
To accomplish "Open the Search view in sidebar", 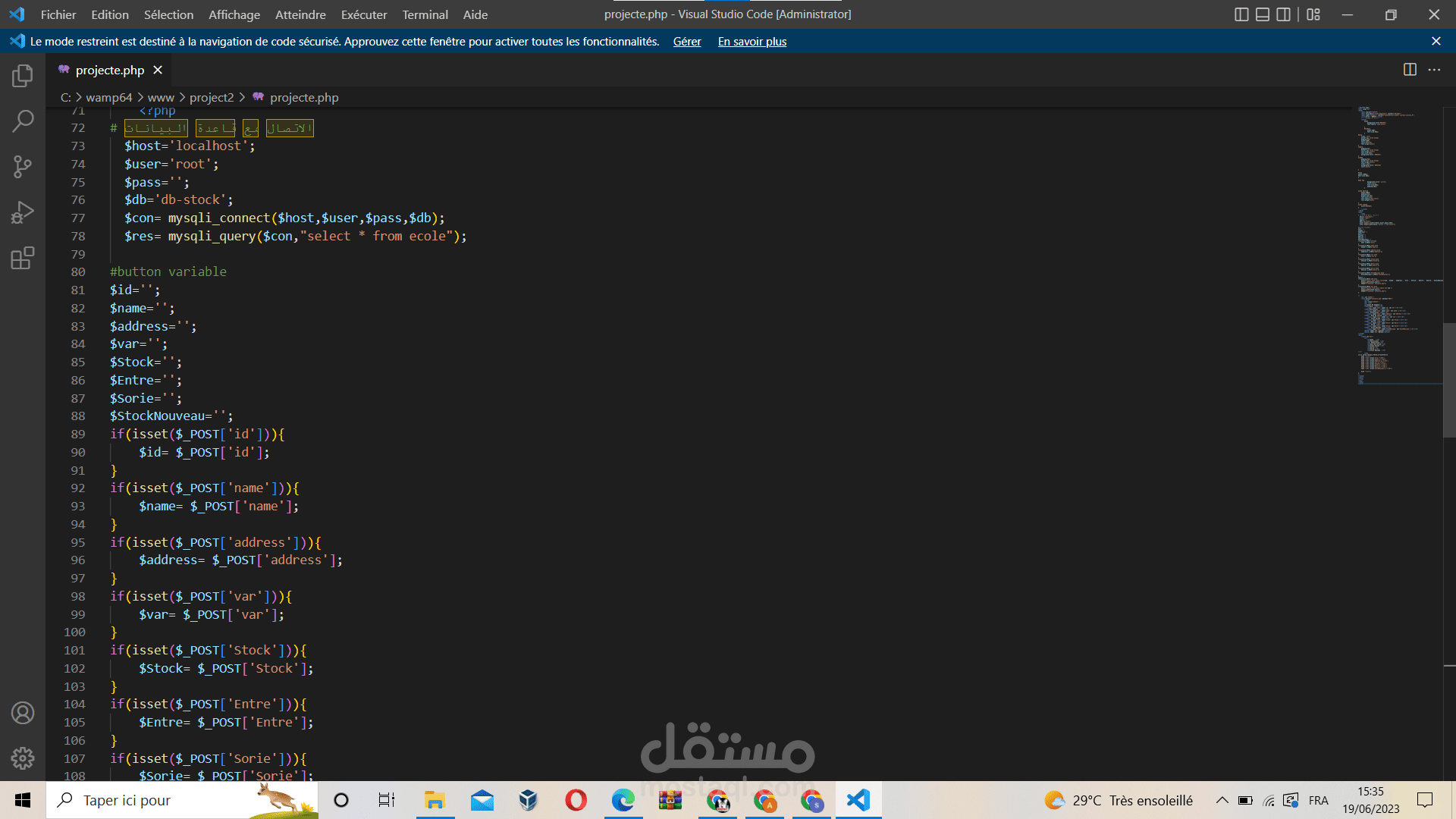I will pyautogui.click(x=23, y=121).
